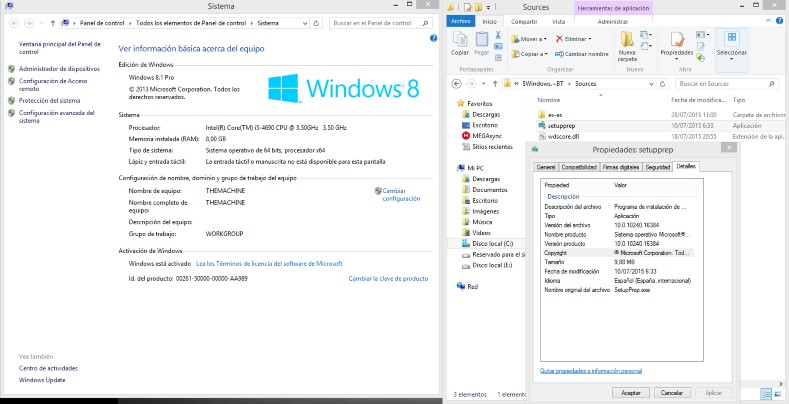Image resolution: width=789 pixels, height=404 pixels.
Task: Open Administrador de dispositivos link
Action: point(59,69)
